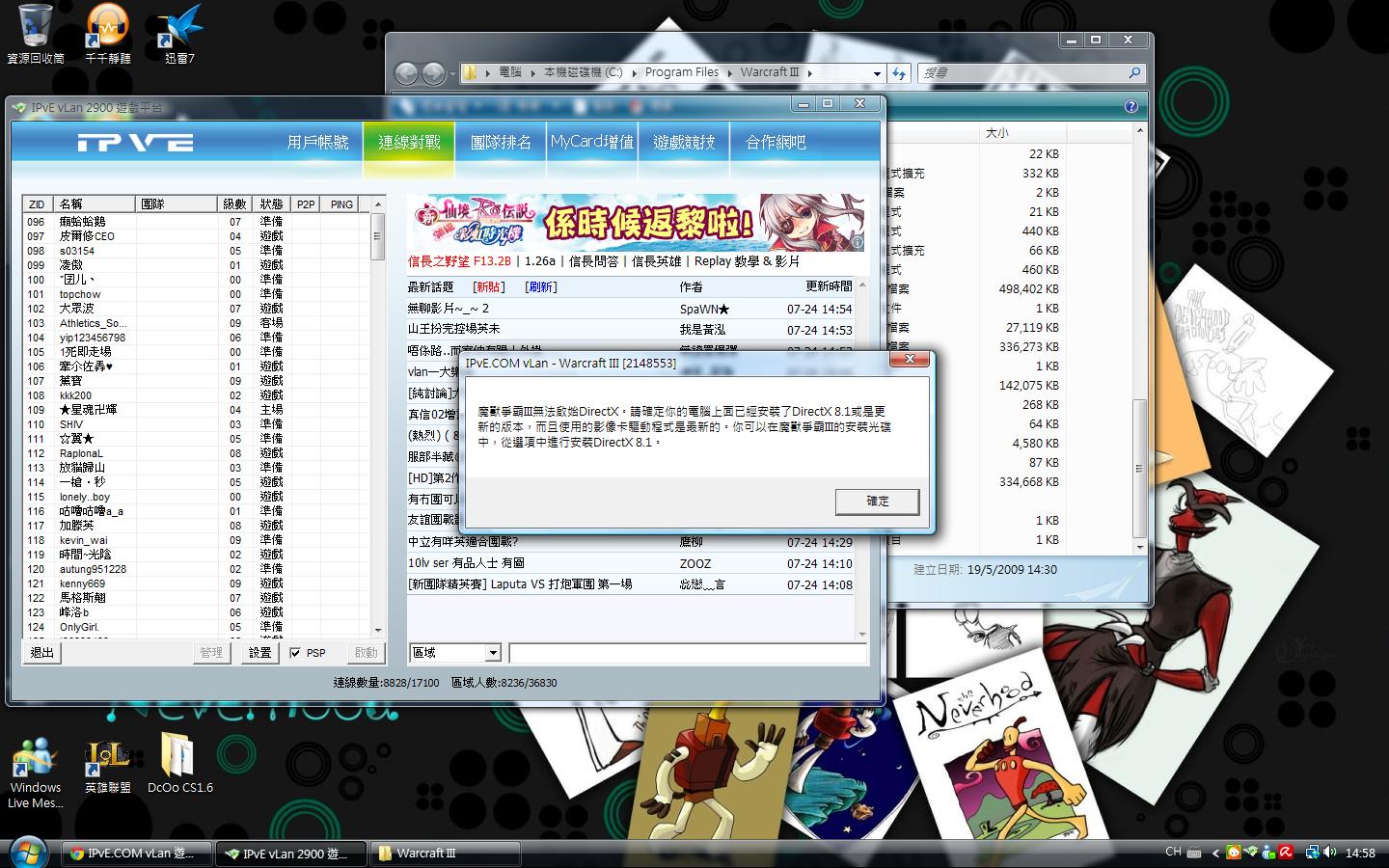This screenshot has width=1389, height=868.
Task: Go to the 遊戲競技 tab
Action: pos(684,143)
